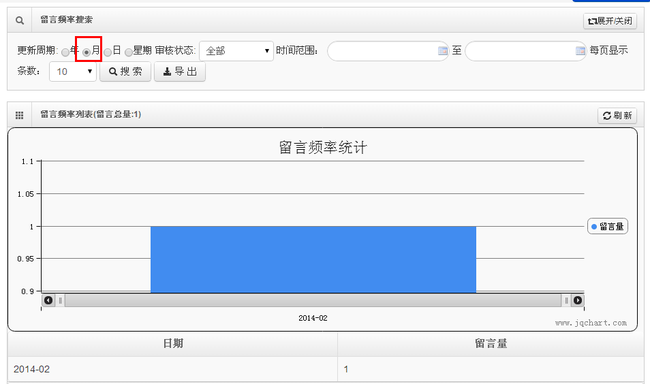The image size is (650, 384).
Task: Click the blue bar for 2014-02
Action: [313, 259]
